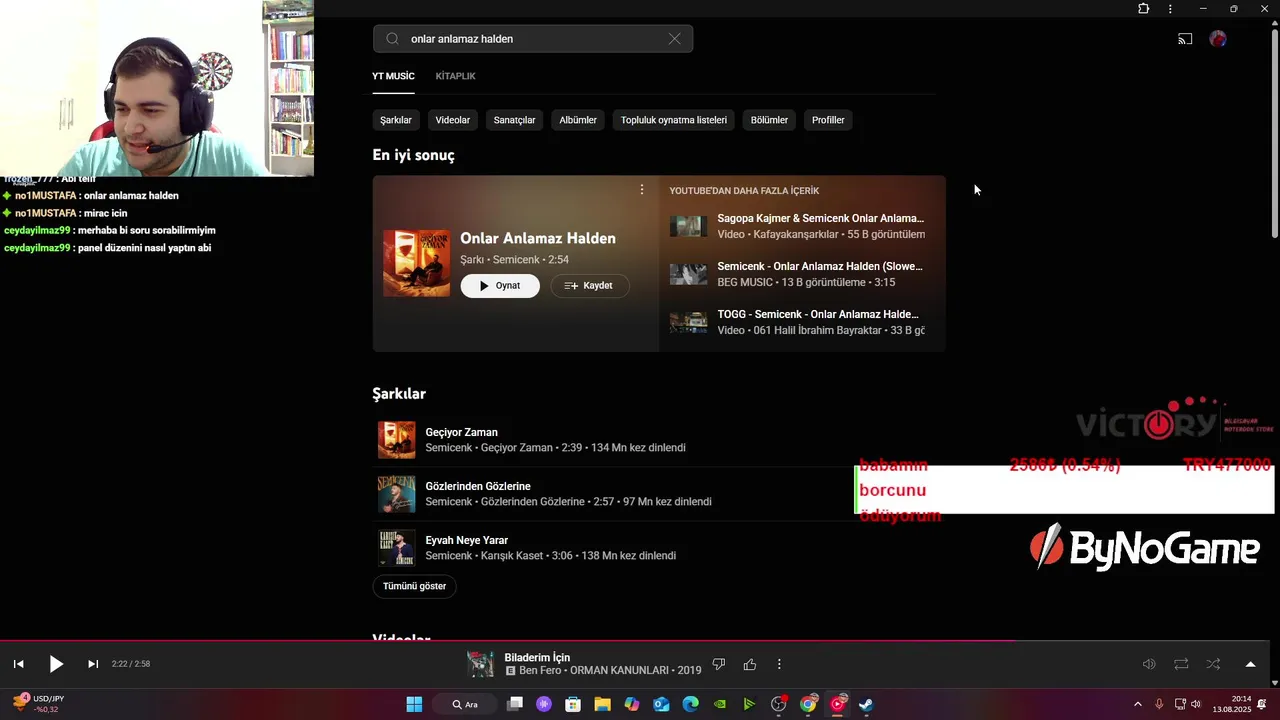Filter results by Şarkılar chip
The width and height of the screenshot is (1280, 720).
coord(396,120)
